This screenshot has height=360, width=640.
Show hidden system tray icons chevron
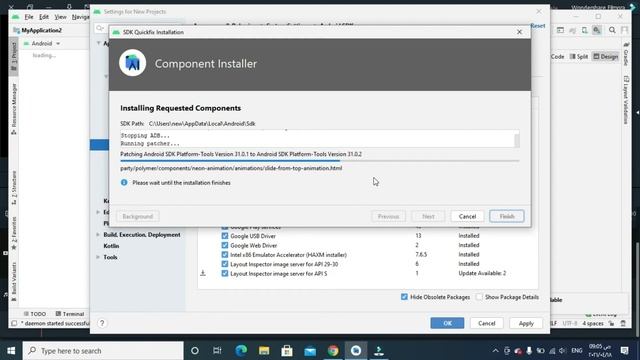495,351
